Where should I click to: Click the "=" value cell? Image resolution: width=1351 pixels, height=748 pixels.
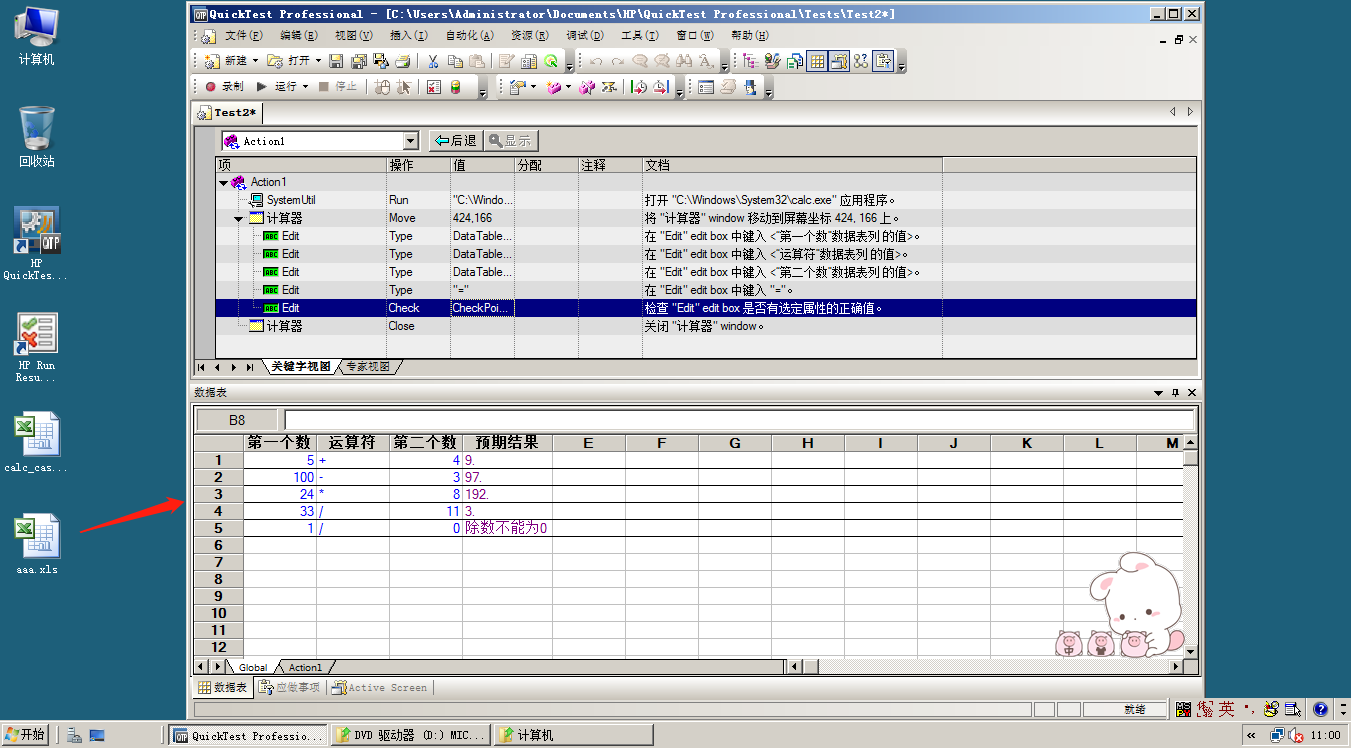(x=482, y=290)
